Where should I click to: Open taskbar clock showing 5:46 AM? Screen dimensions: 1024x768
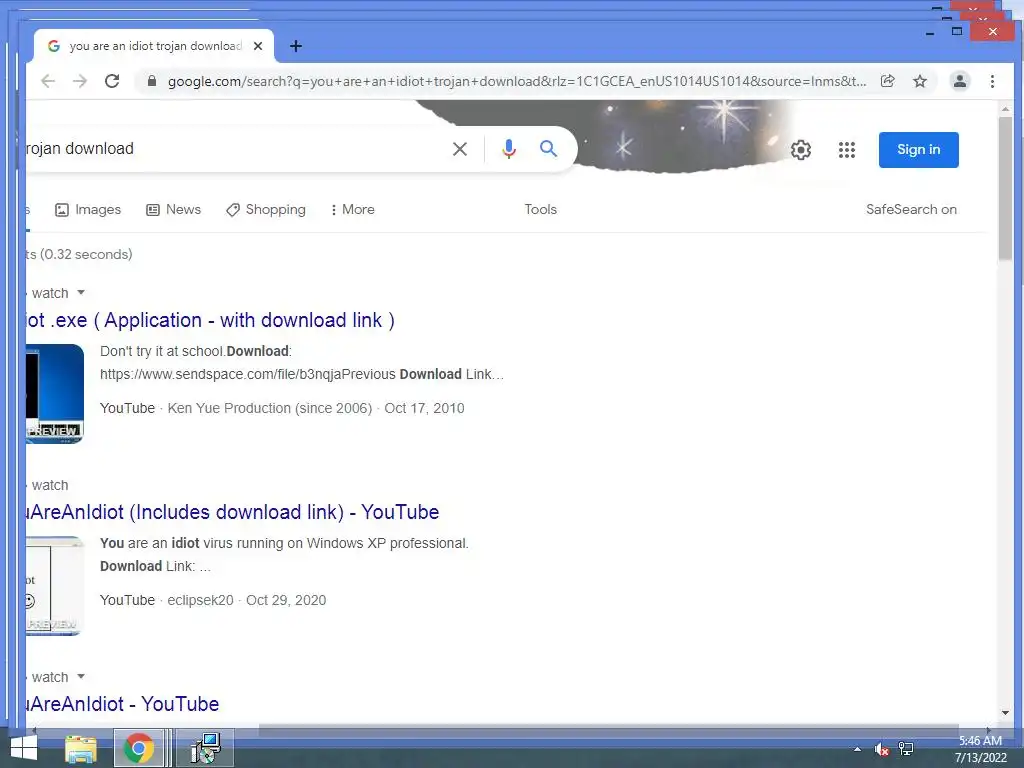(980, 749)
